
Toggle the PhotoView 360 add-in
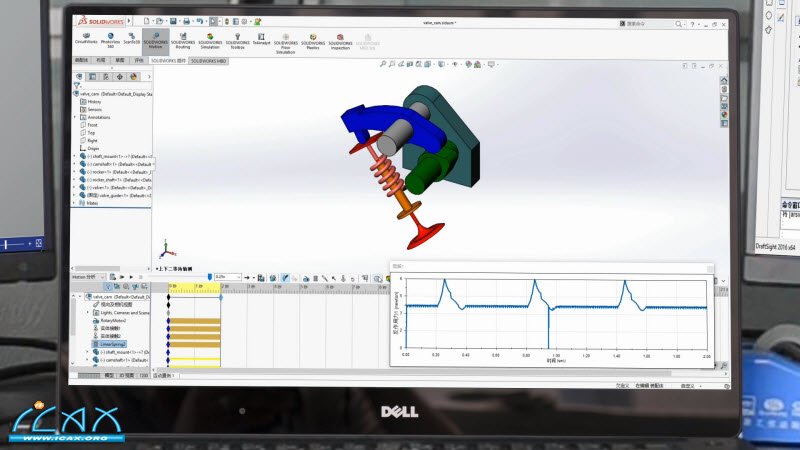(x=110, y=40)
